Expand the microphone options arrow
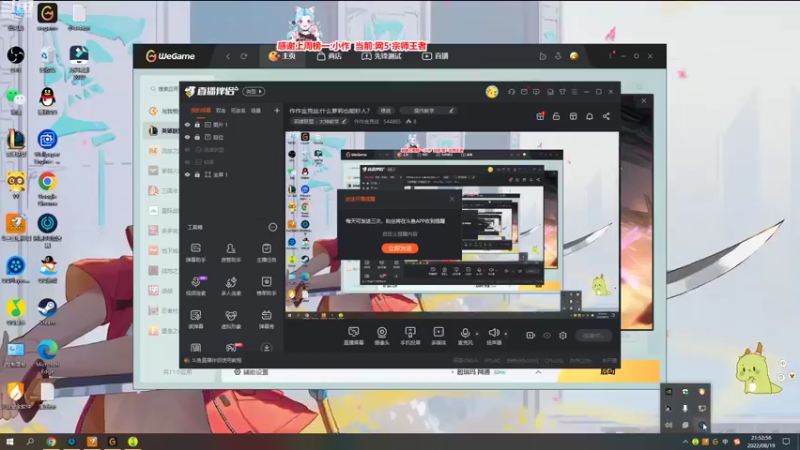 477,334
